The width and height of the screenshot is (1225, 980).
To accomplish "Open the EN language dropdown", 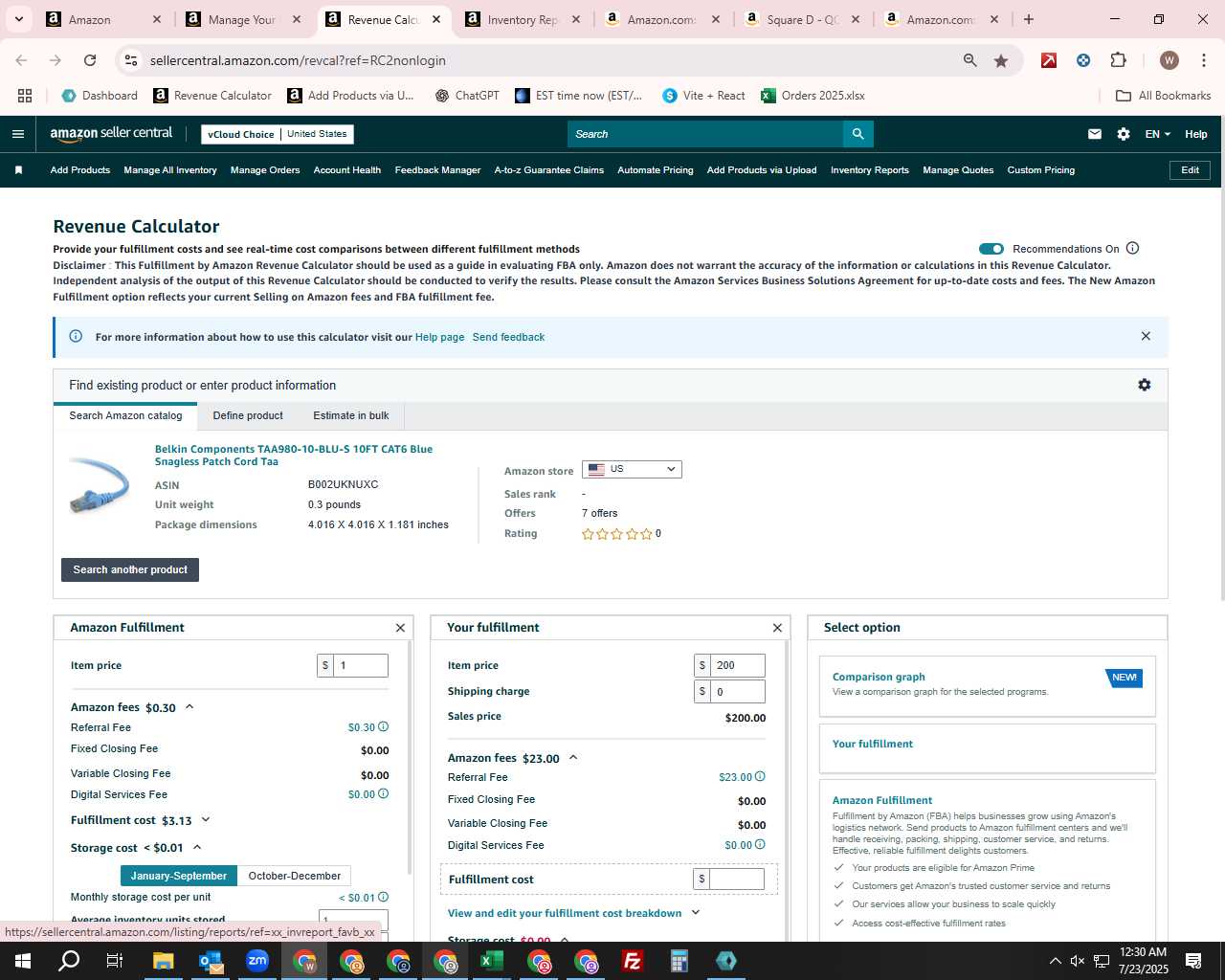I will [x=1158, y=134].
